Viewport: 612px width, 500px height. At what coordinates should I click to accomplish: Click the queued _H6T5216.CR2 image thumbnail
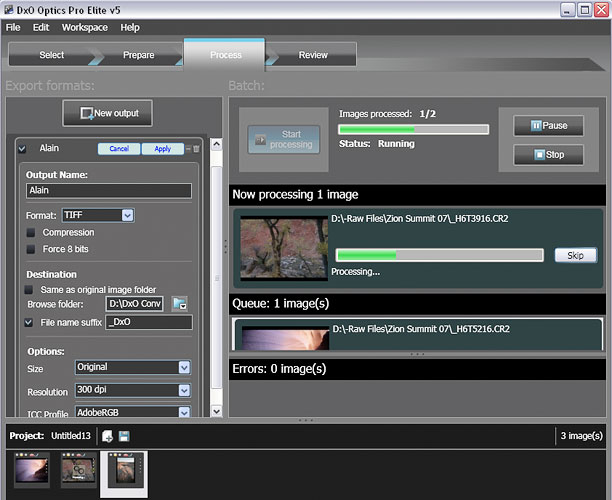285,338
